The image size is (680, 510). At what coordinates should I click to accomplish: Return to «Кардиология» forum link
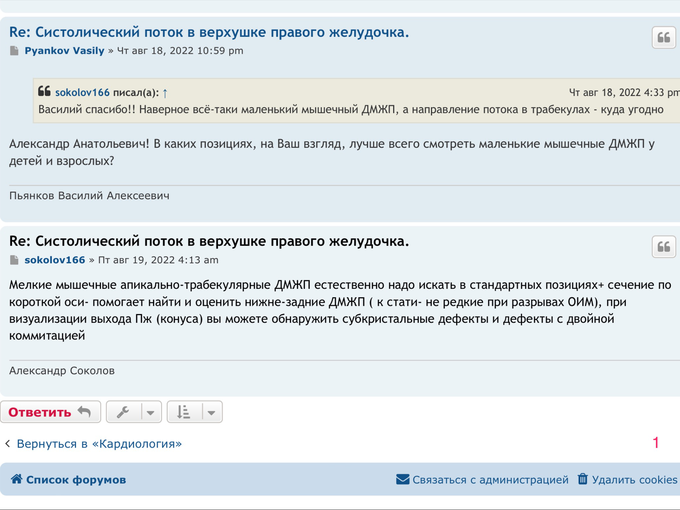99,444
